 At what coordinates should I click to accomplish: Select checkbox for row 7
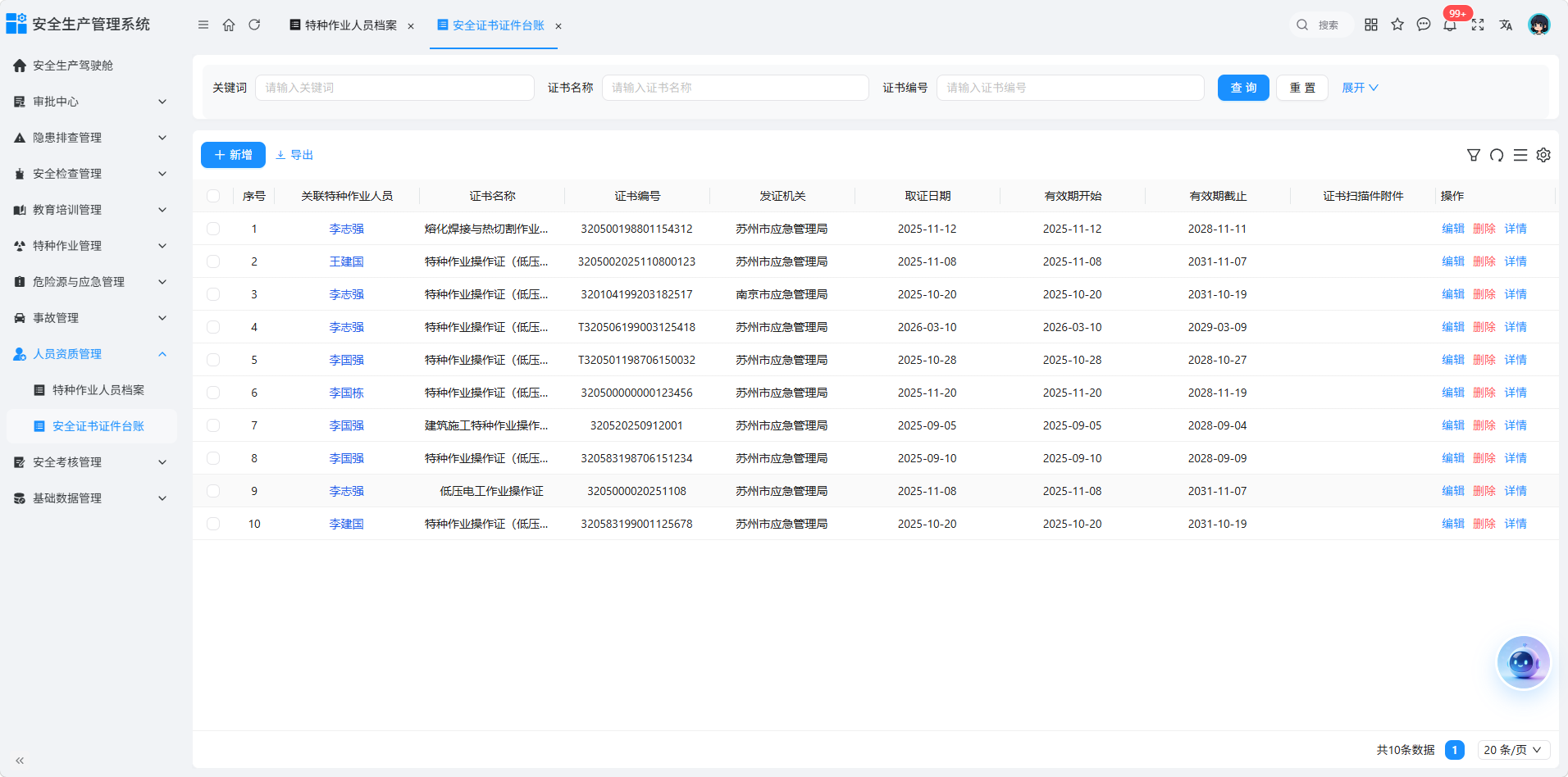tap(213, 425)
